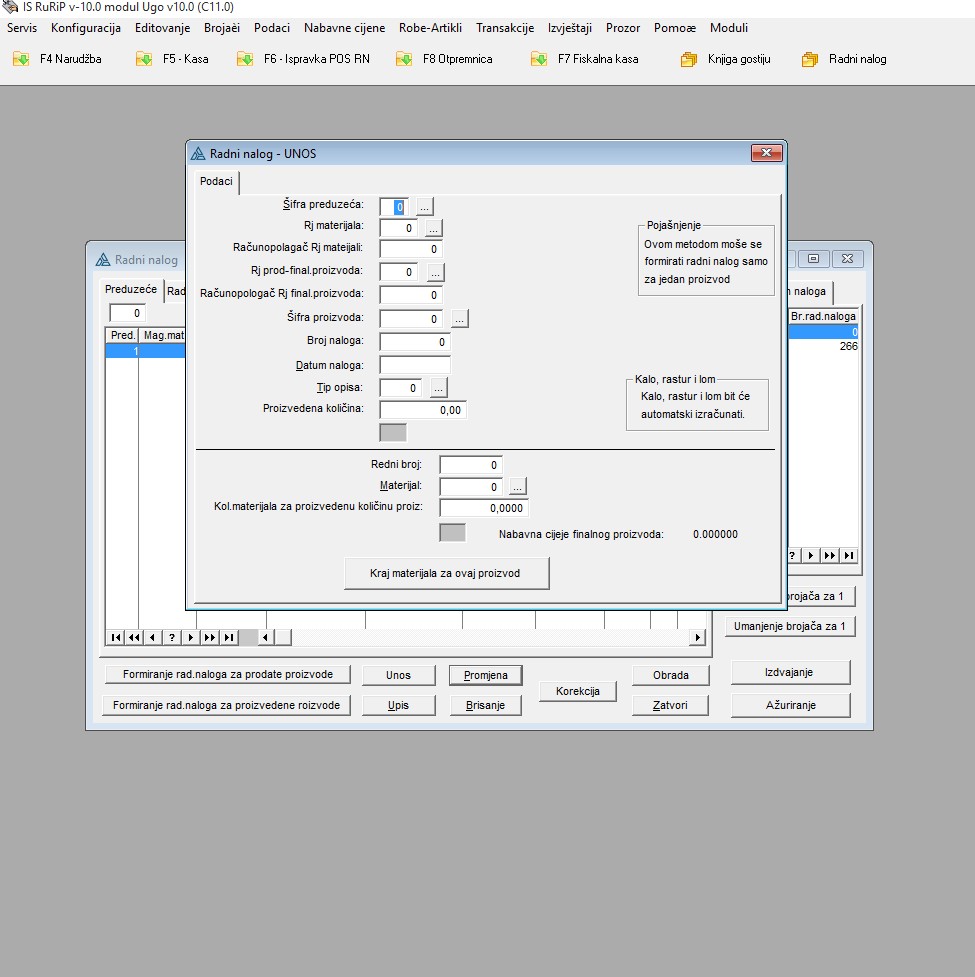
Task: Go to first record in navigator bar
Action: (116, 637)
